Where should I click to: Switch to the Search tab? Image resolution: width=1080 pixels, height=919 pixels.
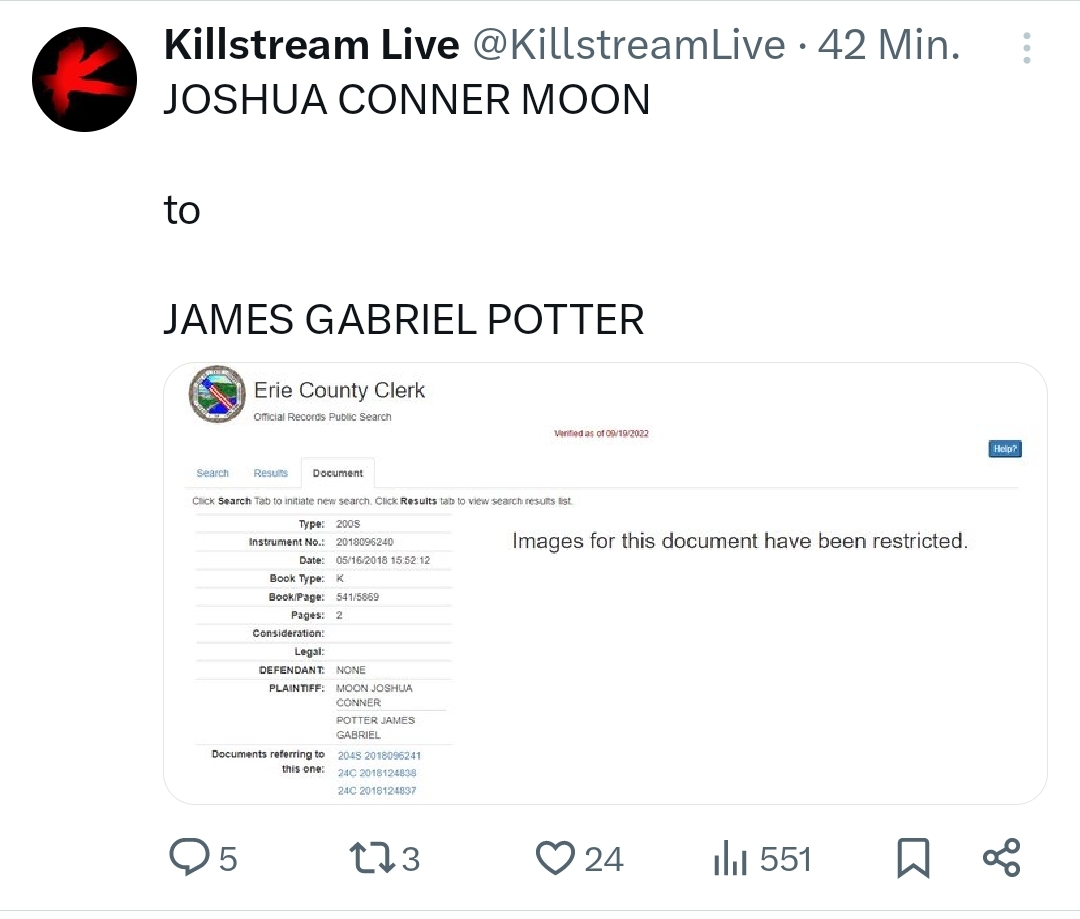click(212, 473)
